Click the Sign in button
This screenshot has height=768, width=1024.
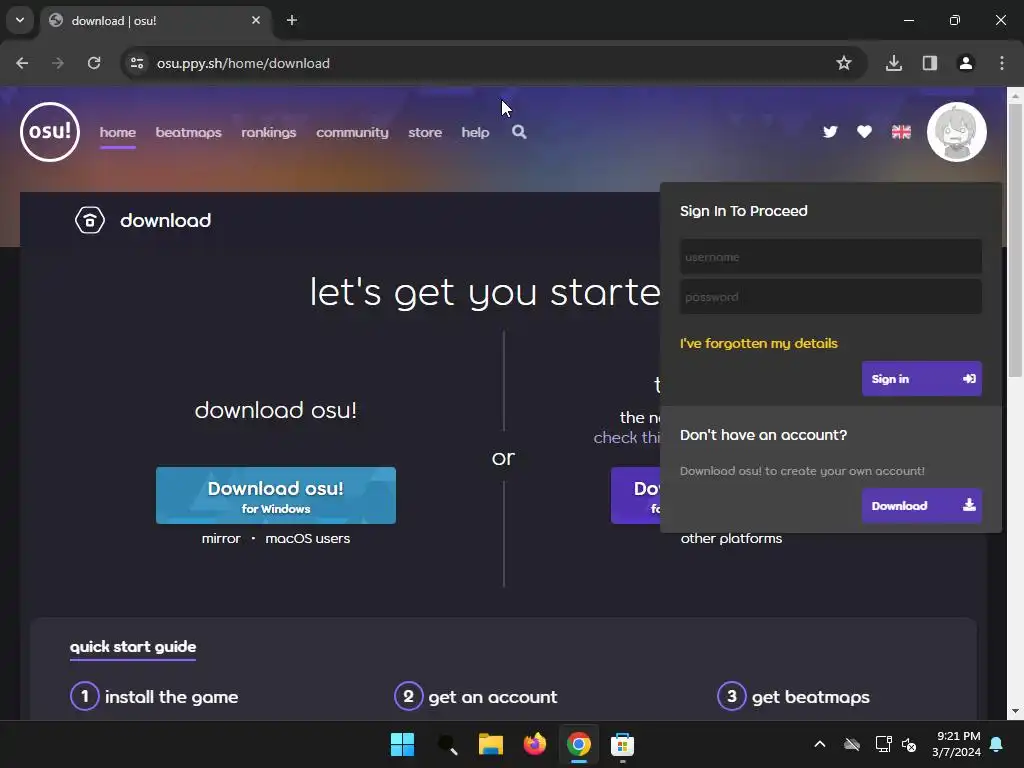point(921,379)
